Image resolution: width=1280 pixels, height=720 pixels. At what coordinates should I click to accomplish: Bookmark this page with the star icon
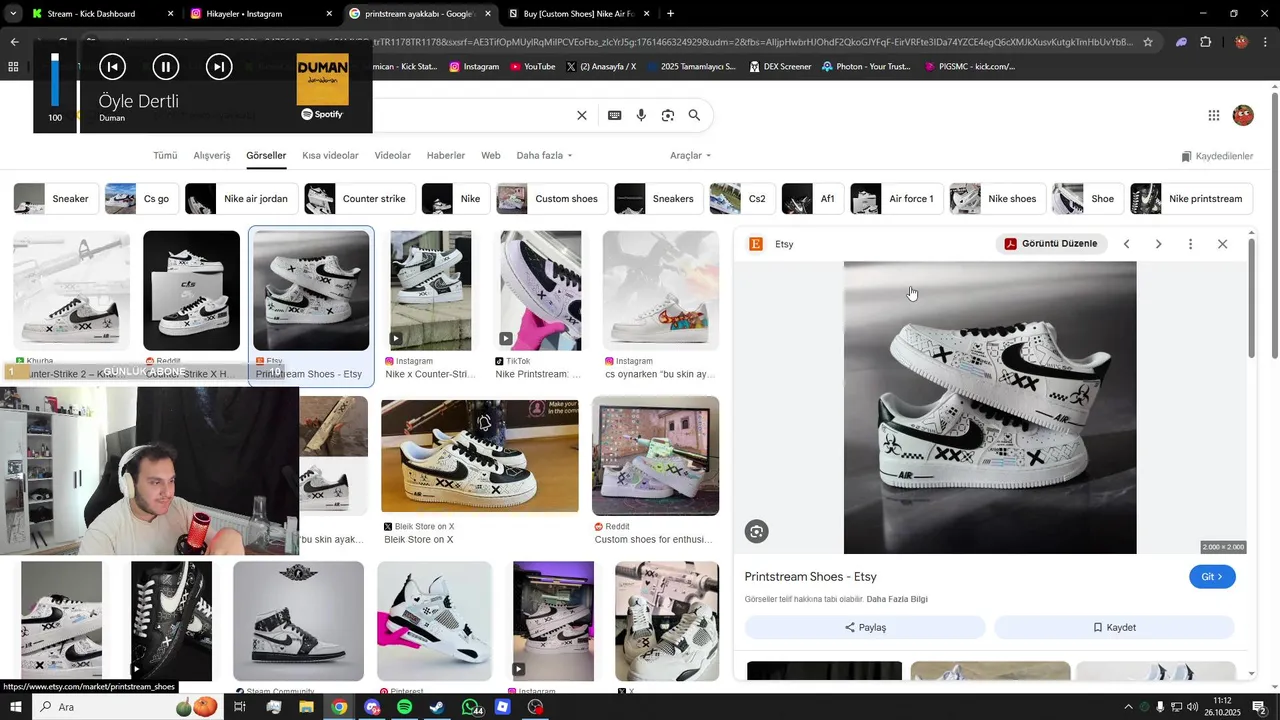[1148, 42]
